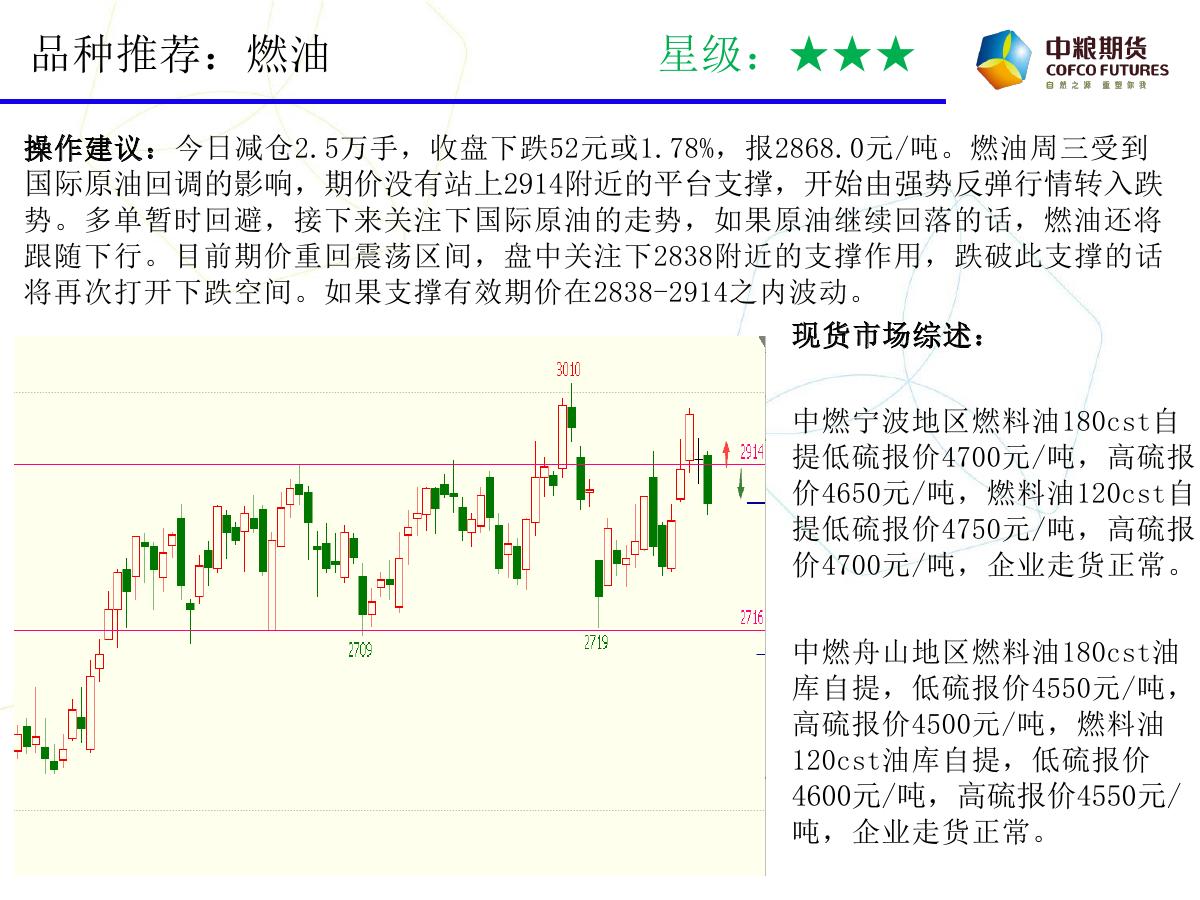Select the 3010 peak price label
Viewport: 1200px width, 900px height.
[568, 370]
